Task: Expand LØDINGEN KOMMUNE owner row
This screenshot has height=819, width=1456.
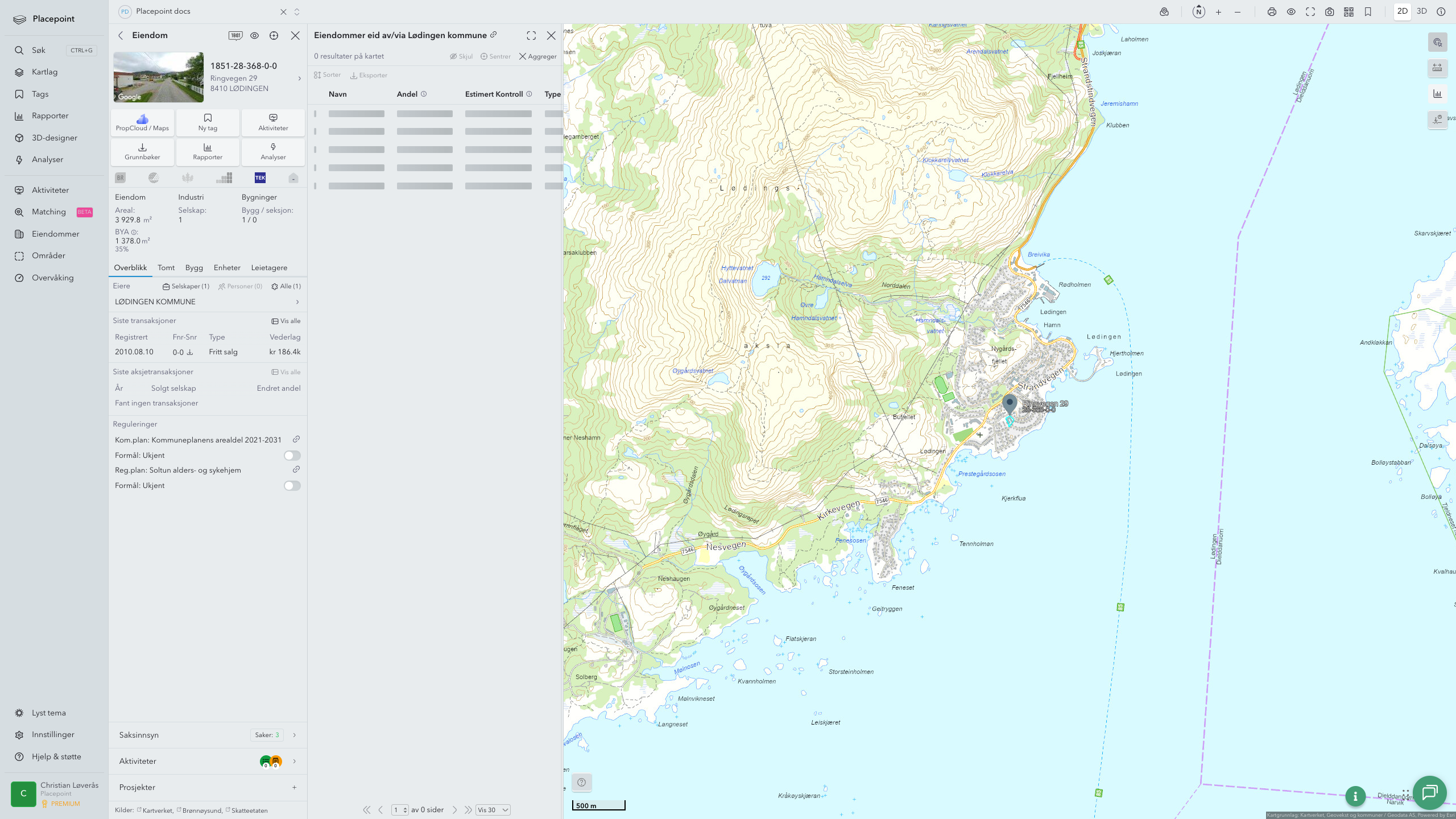Action: pyautogui.click(x=208, y=302)
